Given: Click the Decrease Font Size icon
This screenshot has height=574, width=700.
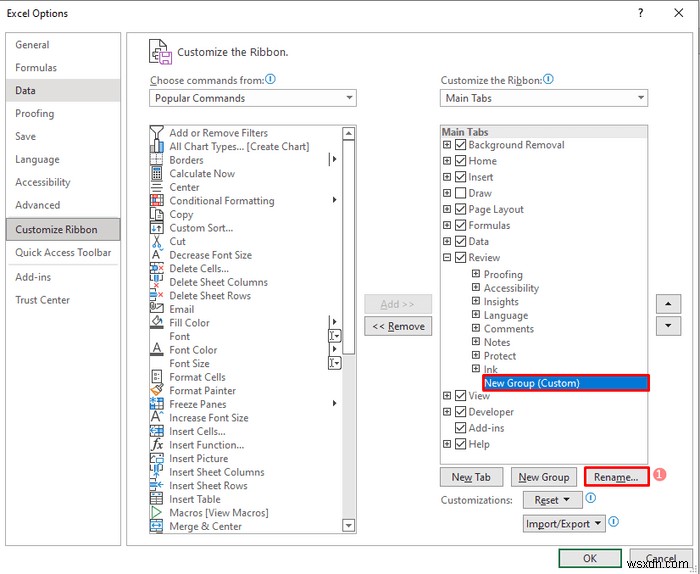Looking at the screenshot, I should coord(156,255).
